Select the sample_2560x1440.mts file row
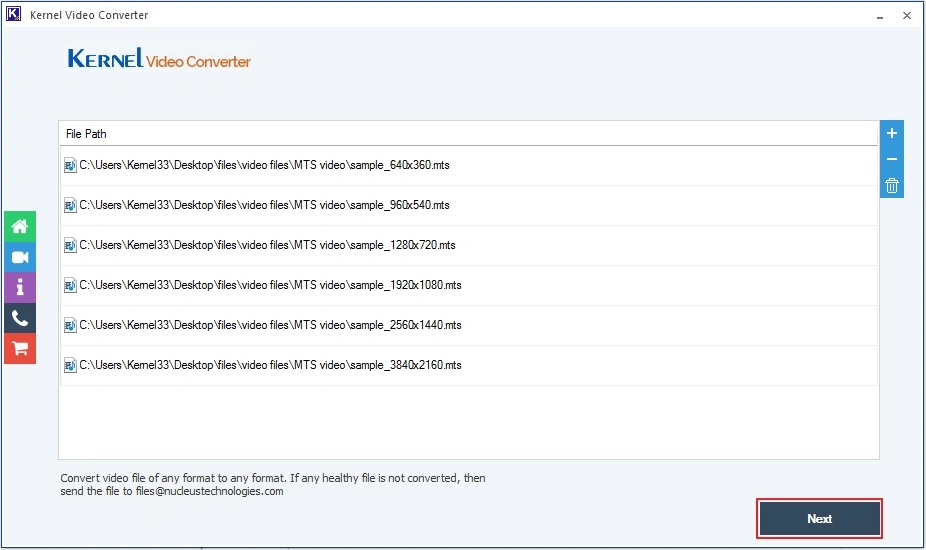 point(469,326)
